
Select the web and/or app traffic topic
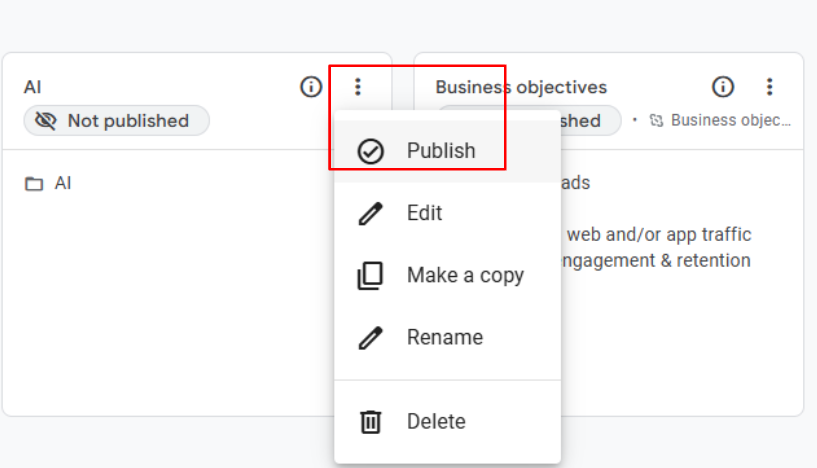(658, 235)
